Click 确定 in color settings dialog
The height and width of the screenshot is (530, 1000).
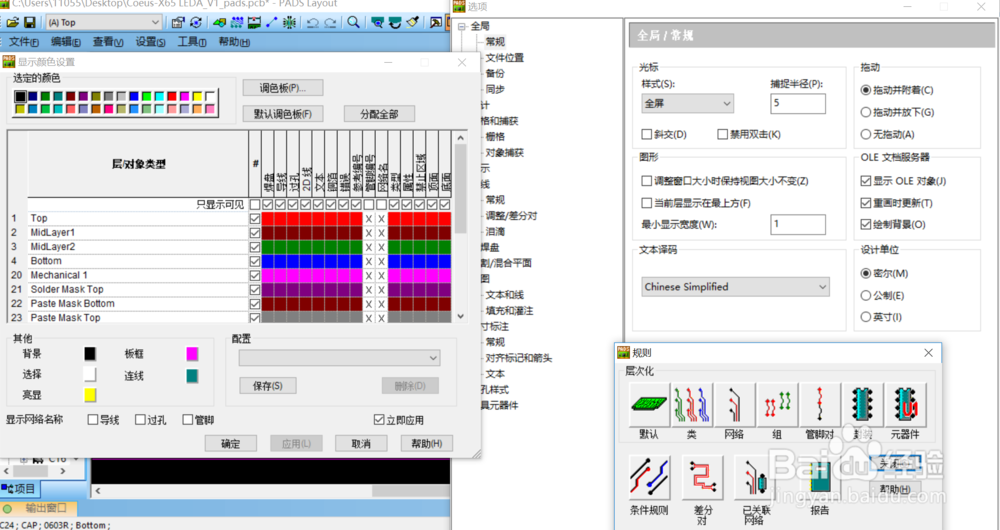pyautogui.click(x=230, y=443)
